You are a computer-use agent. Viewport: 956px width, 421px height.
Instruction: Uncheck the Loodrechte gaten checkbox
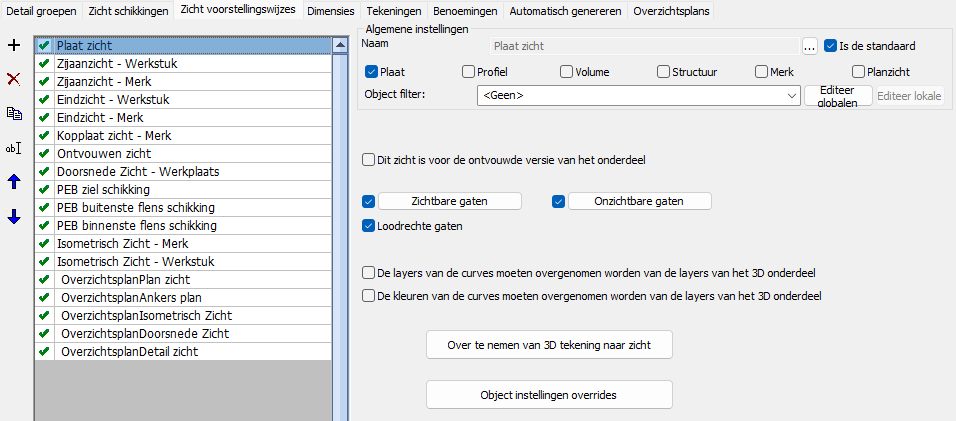(369, 226)
